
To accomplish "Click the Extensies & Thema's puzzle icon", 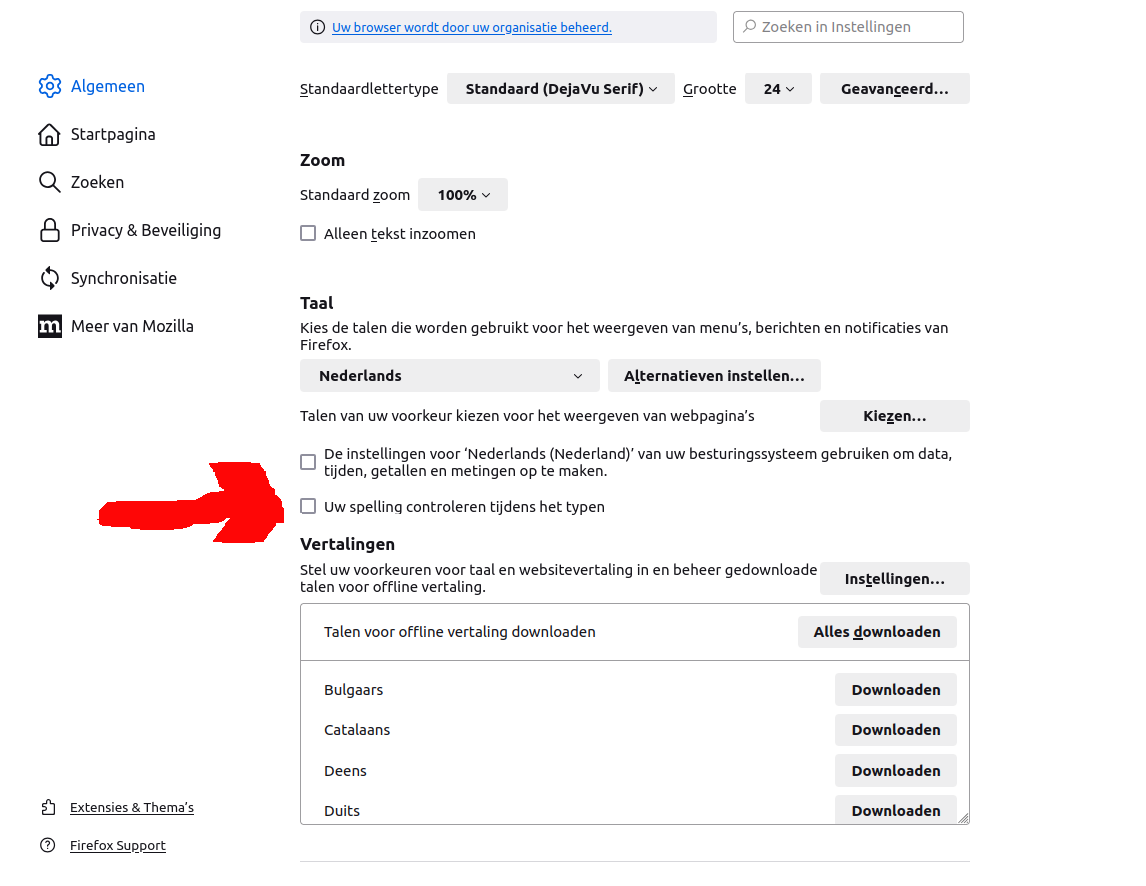I will [48, 807].
